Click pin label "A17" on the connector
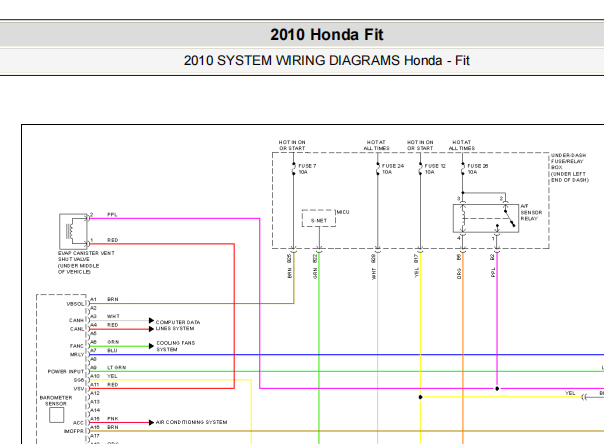Image resolution: width=604 pixels, height=444 pixels. pyautogui.click(x=95, y=436)
